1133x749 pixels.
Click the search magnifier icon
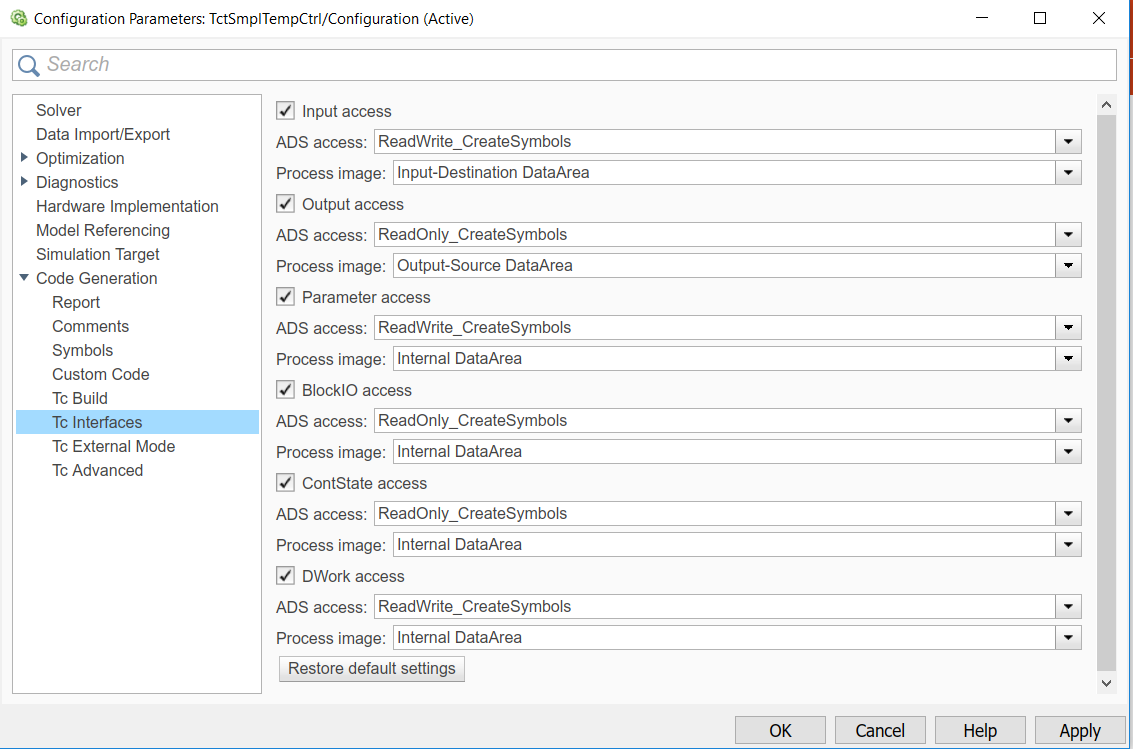point(28,66)
